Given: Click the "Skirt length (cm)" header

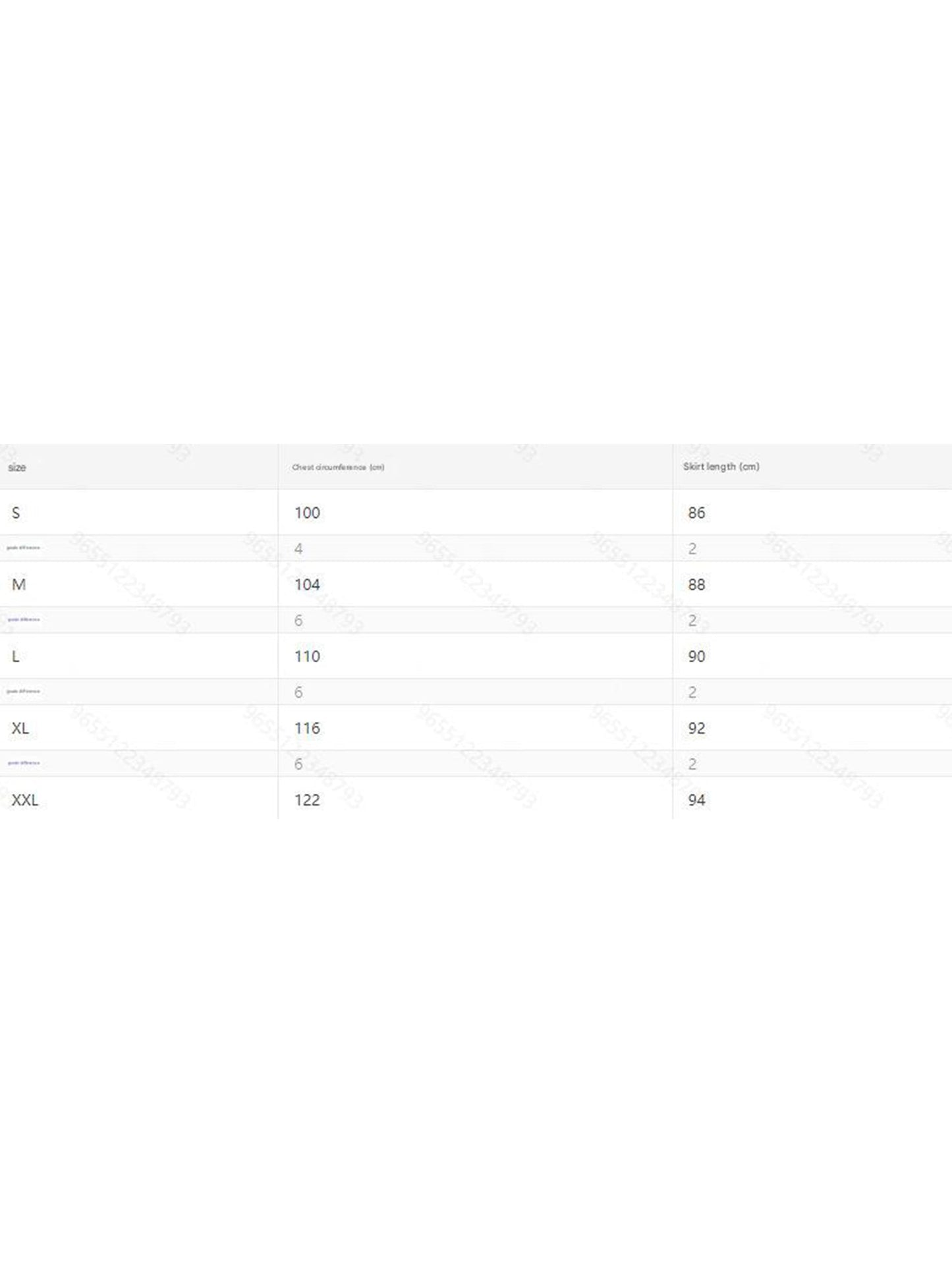Looking at the screenshot, I should (721, 466).
